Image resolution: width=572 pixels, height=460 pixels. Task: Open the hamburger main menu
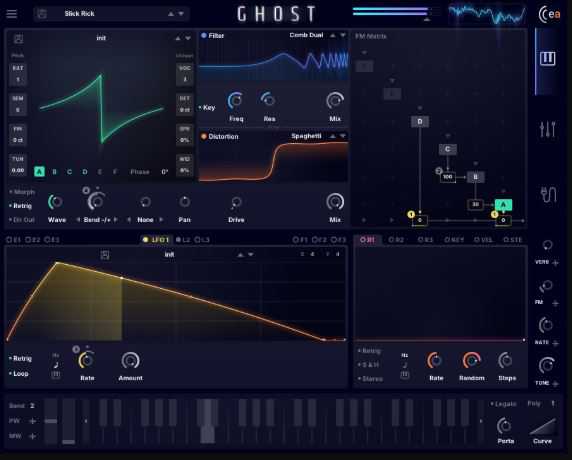12,14
